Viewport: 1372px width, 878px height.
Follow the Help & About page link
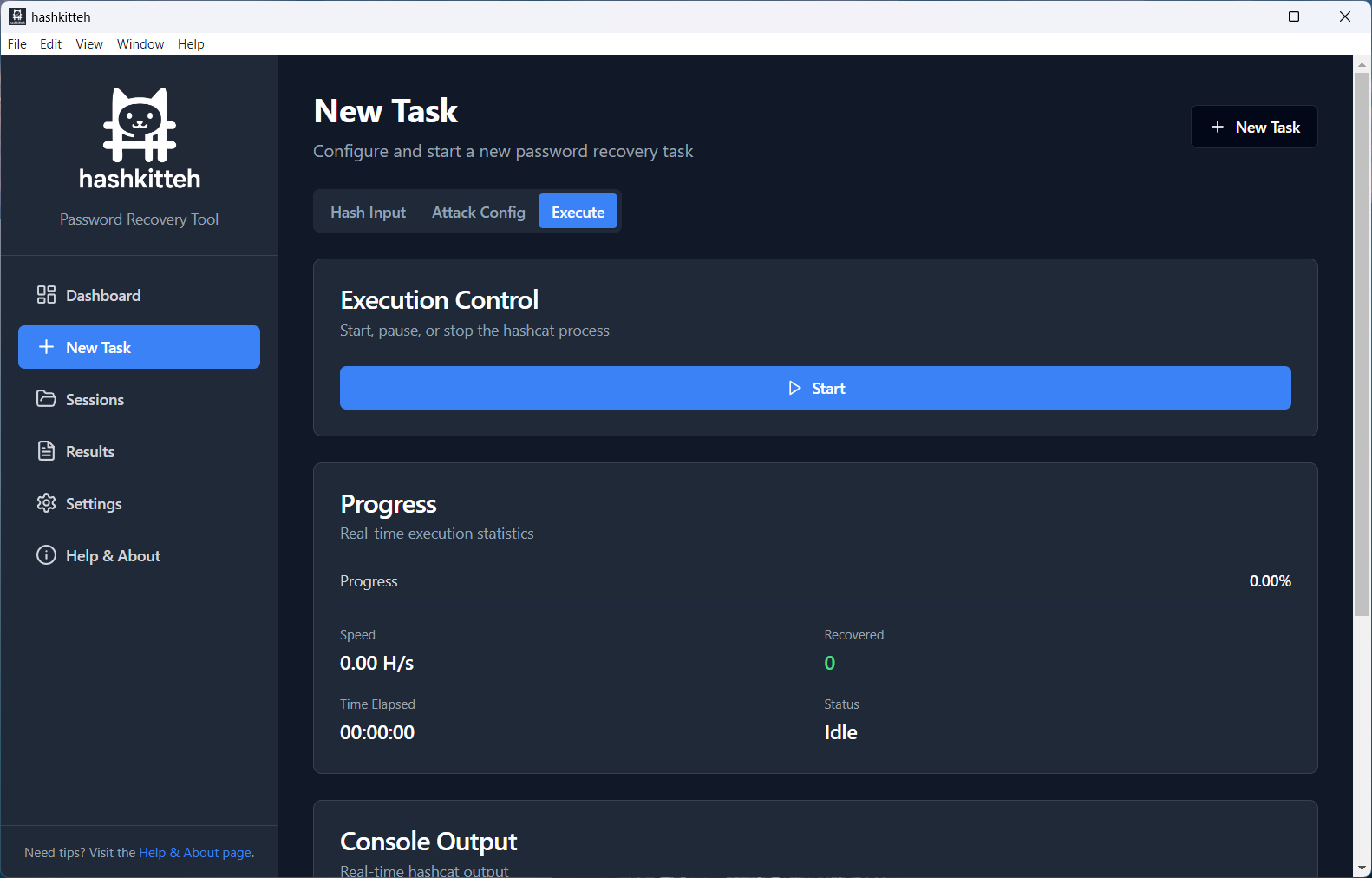[x=195, y=853]
